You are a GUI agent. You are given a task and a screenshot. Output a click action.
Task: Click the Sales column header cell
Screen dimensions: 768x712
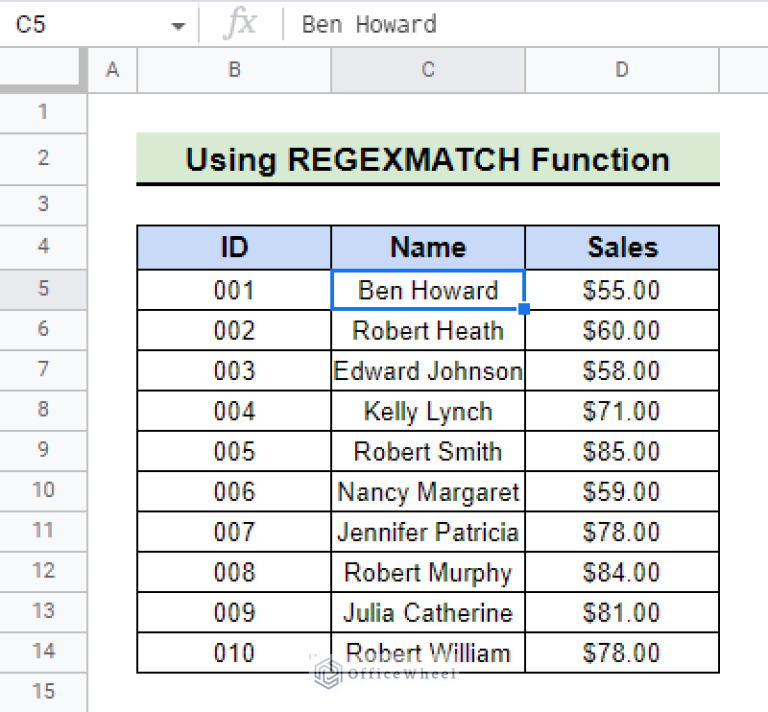tap(622, 248)
